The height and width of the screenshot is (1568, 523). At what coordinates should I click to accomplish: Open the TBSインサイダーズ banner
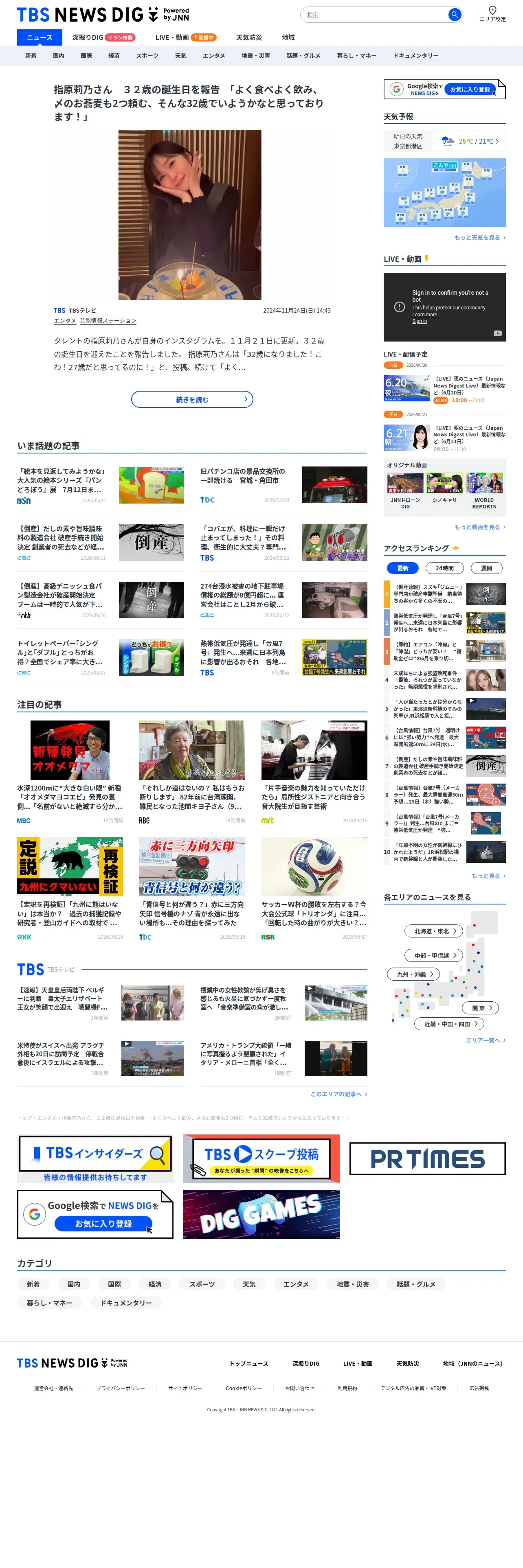coord(95,1159)
